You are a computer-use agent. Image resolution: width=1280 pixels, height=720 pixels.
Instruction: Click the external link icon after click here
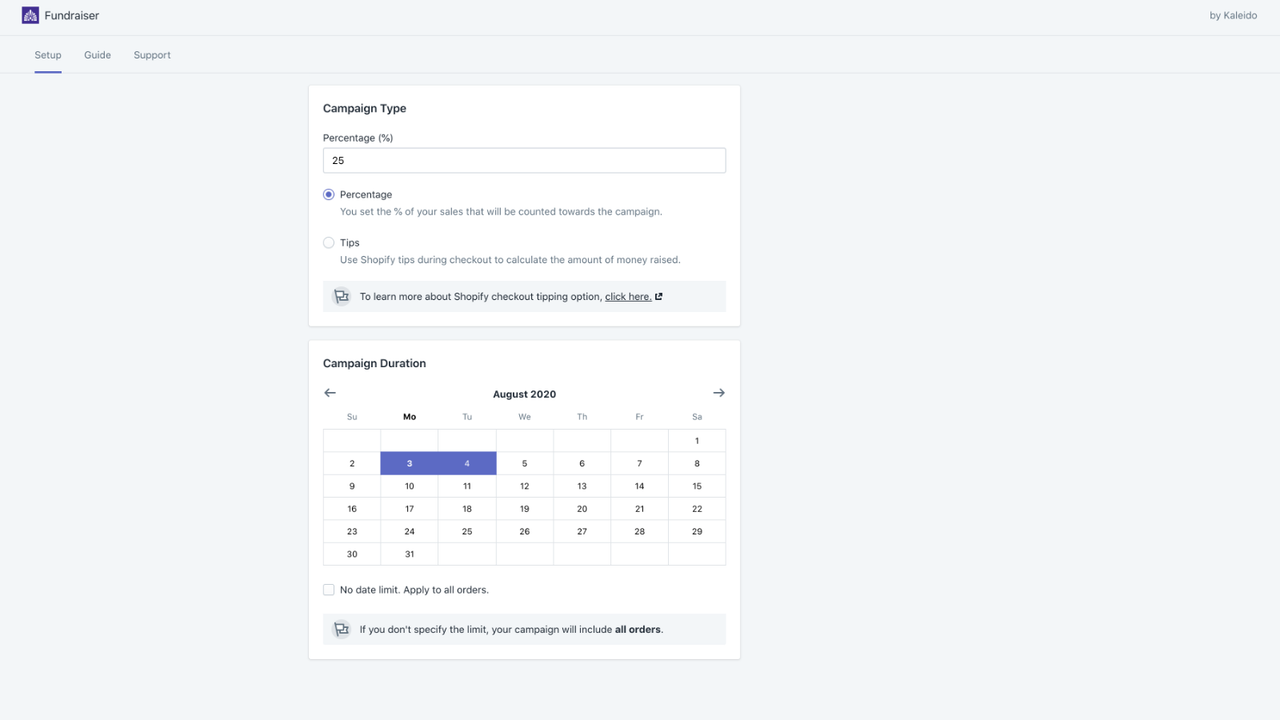[659, 295]
